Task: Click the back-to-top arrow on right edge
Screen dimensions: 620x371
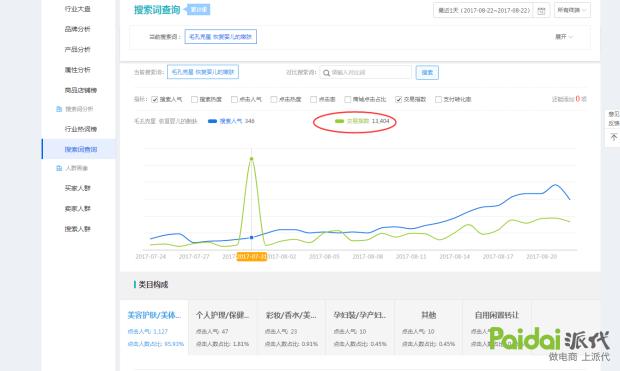Action: click(x=613, y=137)
